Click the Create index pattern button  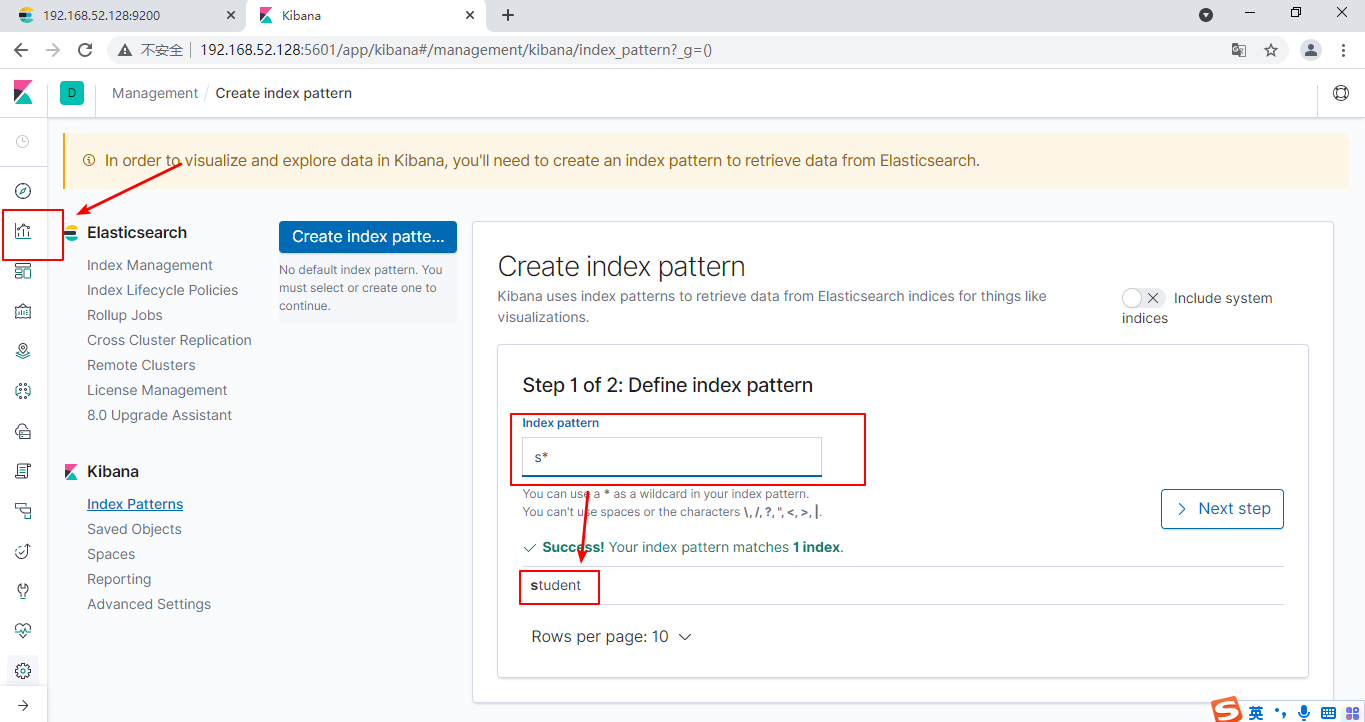[x=367, y=237]
